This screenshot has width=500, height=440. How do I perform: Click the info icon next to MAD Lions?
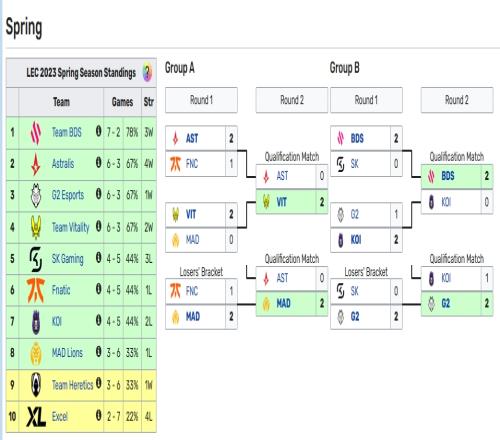pyautogui.click(x=99, y=351)
